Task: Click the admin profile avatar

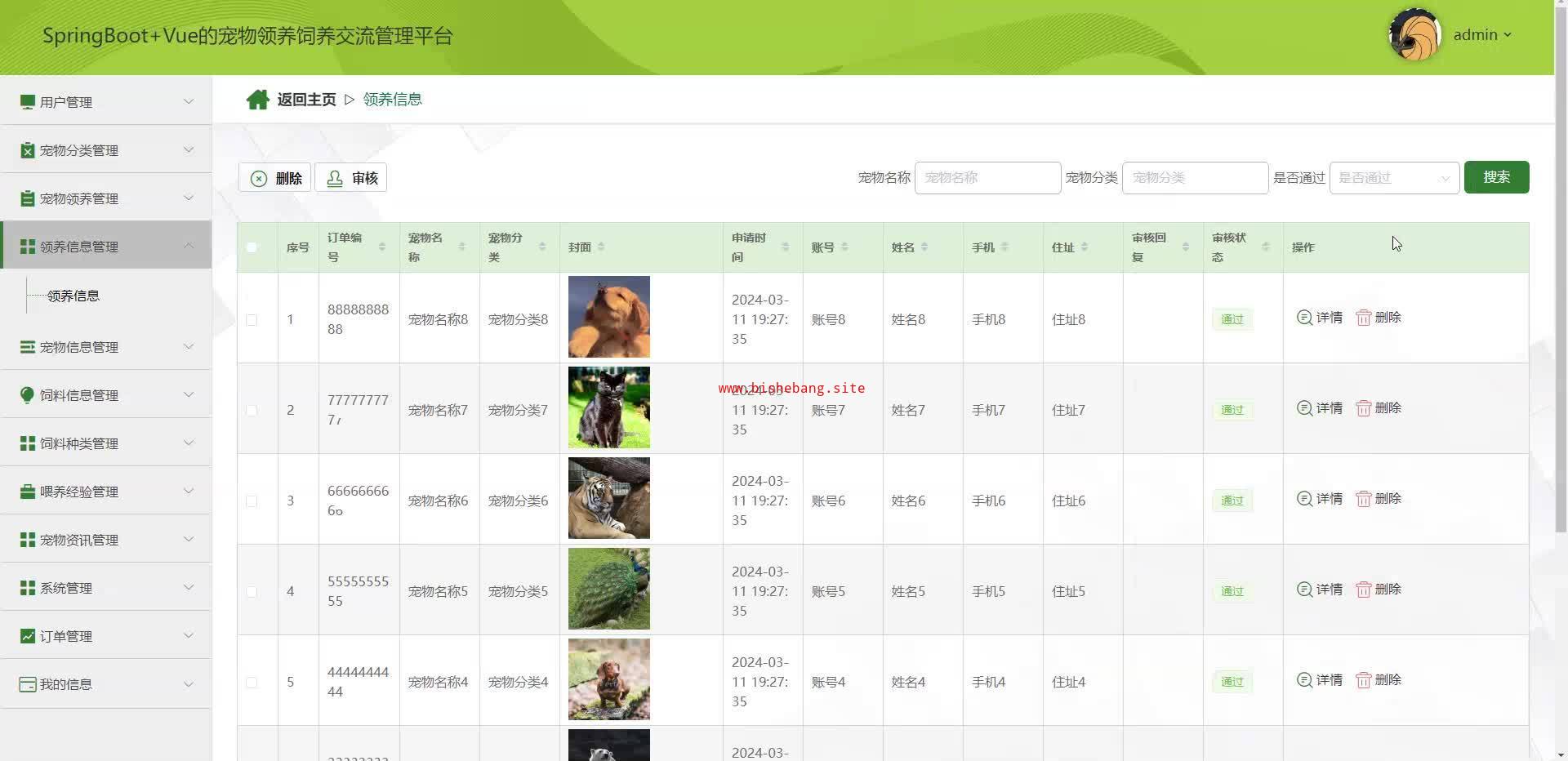Action: 1414,35
